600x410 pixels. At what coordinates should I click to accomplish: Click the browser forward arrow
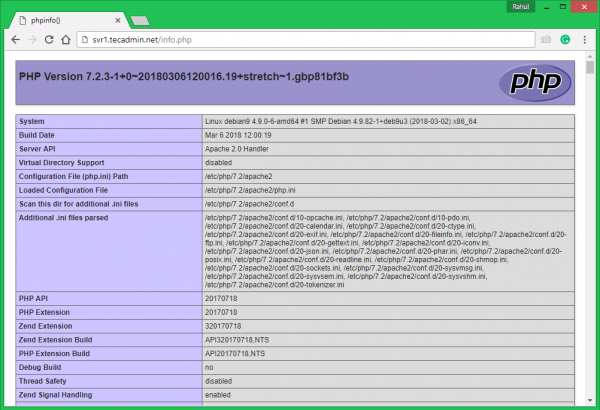click(x=33, y=40)
